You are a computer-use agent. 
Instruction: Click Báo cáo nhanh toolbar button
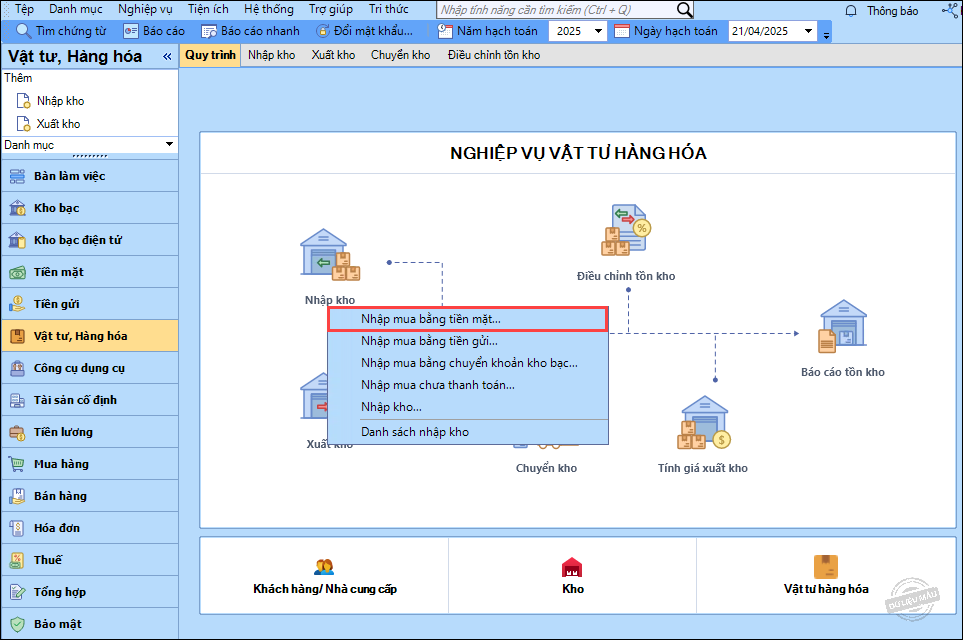(x=250, y=31)
